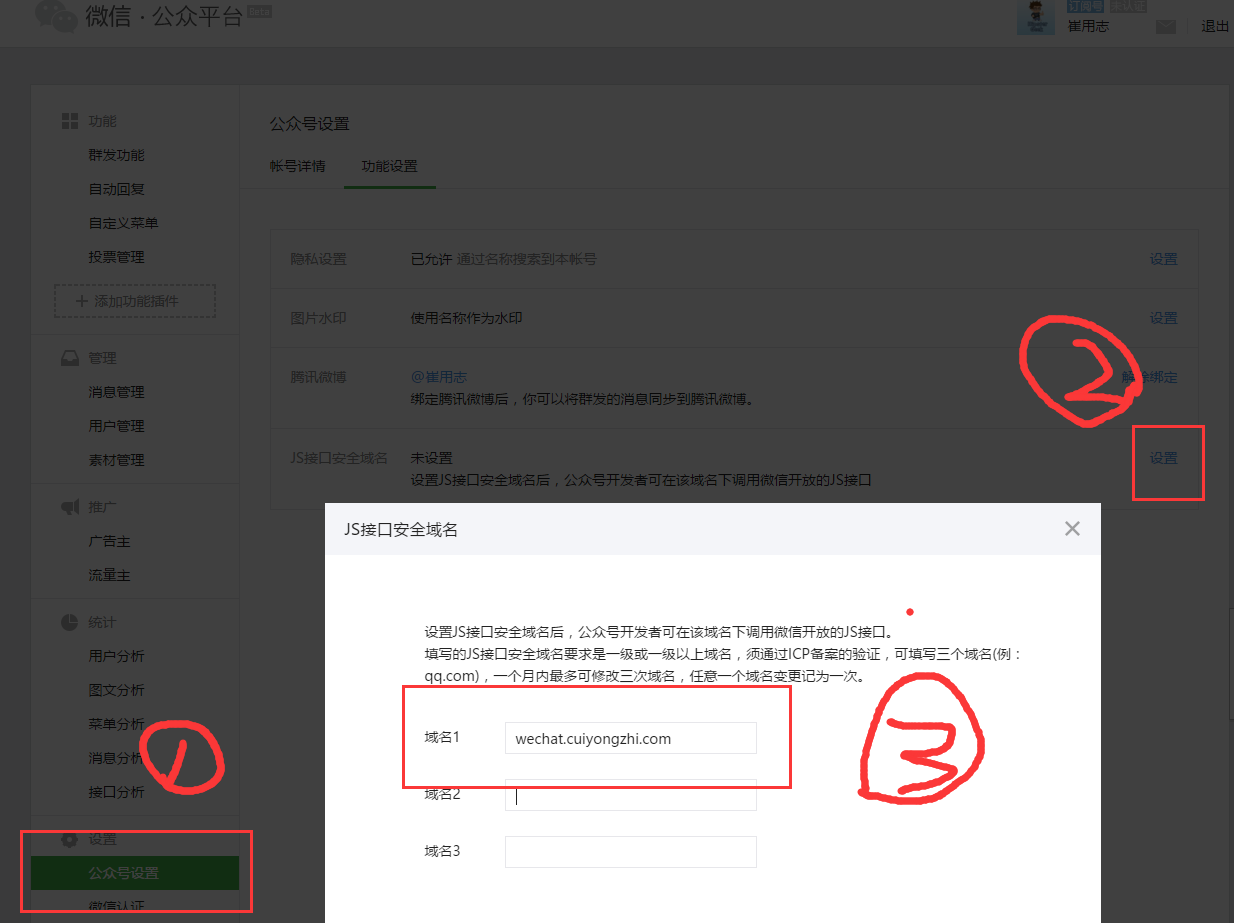Viewport: 1234px width, 923px height.
Task: Click the 添加功能插件 button
Action: point(135,301)
